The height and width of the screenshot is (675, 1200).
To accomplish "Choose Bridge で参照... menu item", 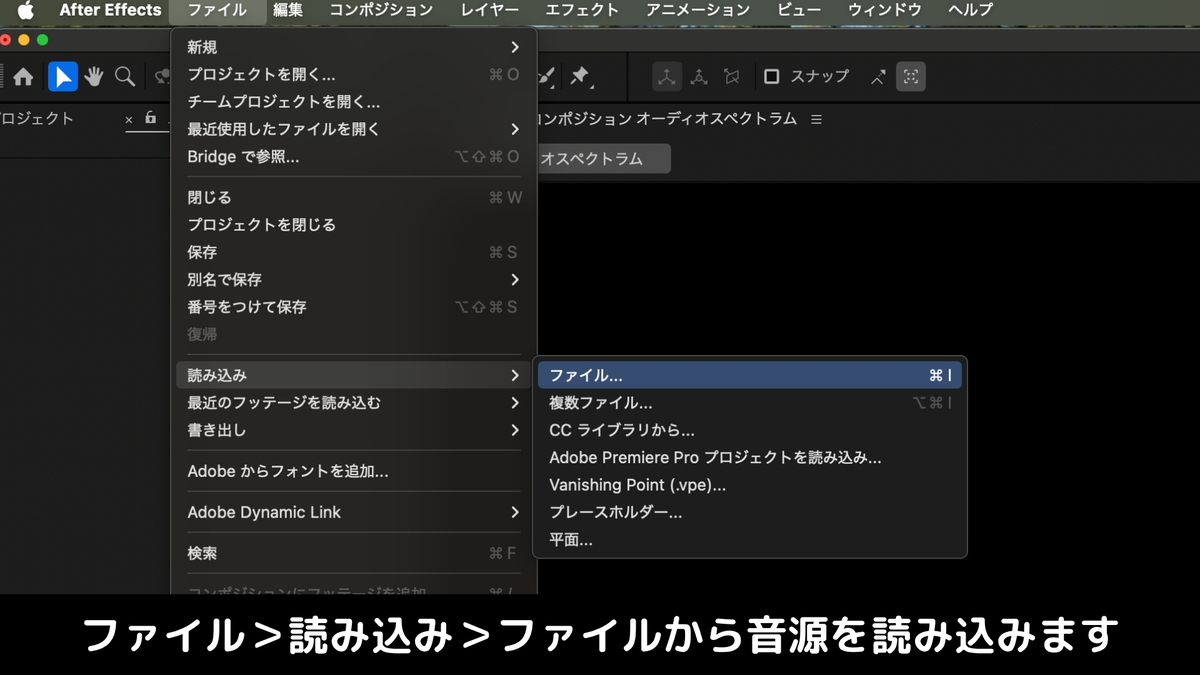I will coord(354,157).
